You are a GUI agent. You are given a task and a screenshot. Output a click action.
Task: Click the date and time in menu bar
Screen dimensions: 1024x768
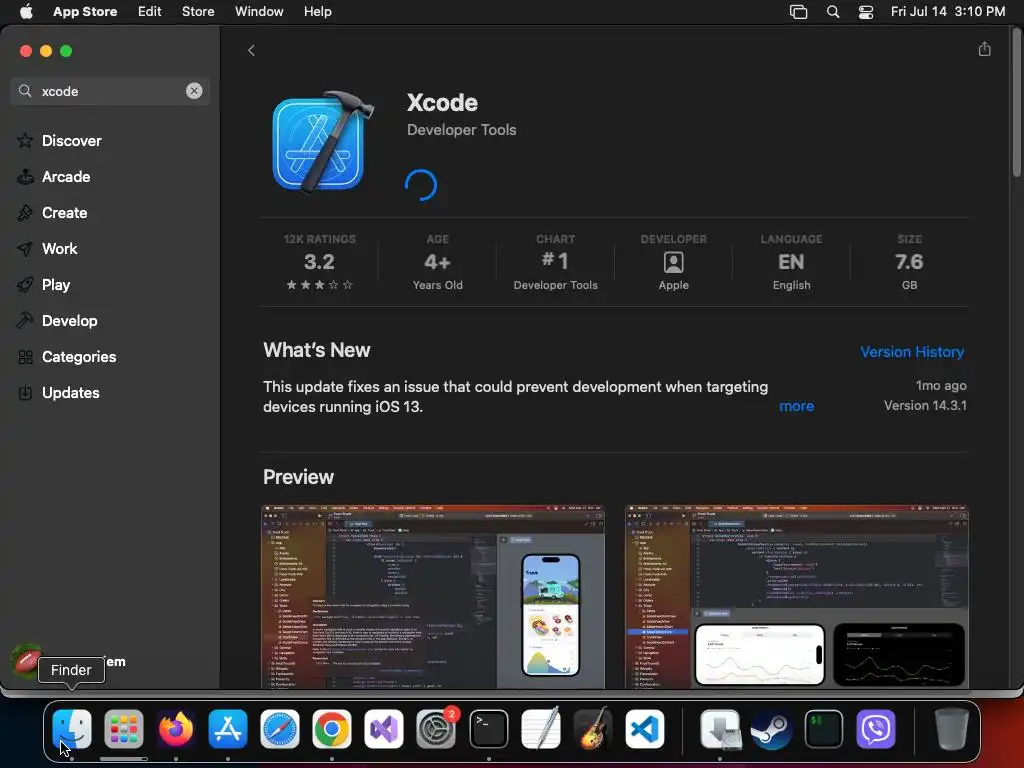[x=948, y=12]
